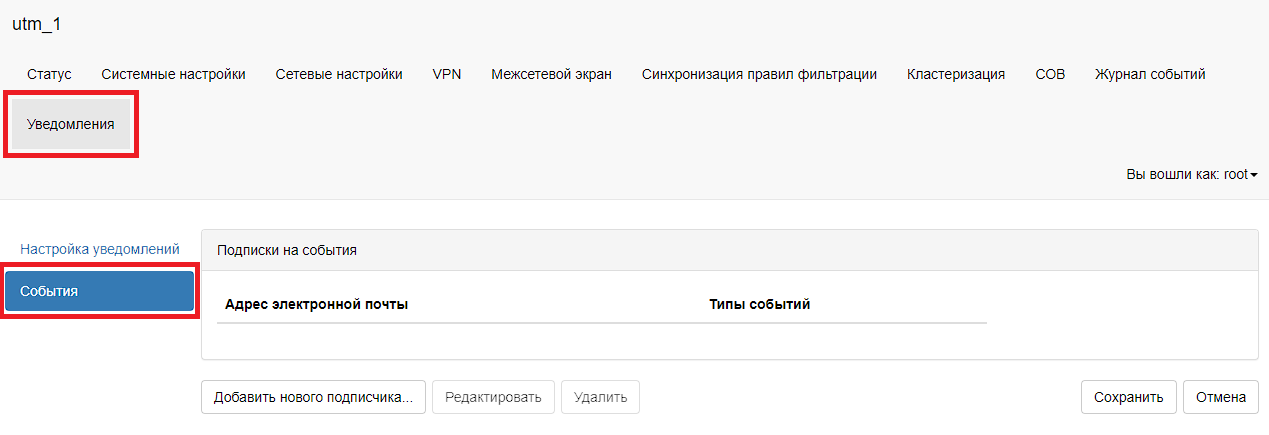Open Настройка уведомлений sidebar link

click(100, 249)
